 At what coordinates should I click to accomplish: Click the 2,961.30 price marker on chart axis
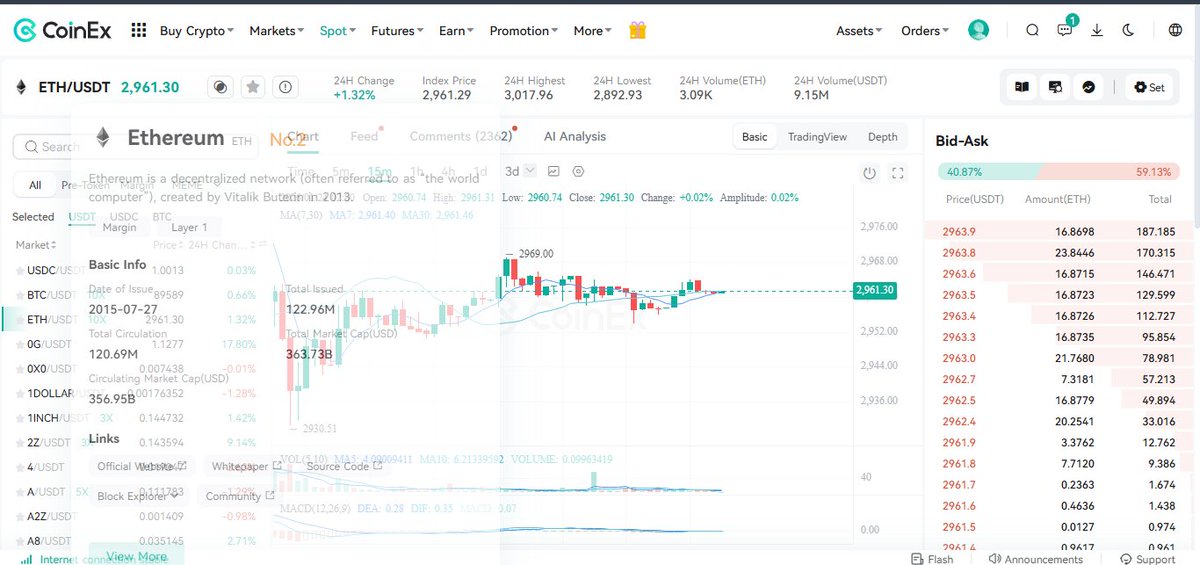coord(874,291)
